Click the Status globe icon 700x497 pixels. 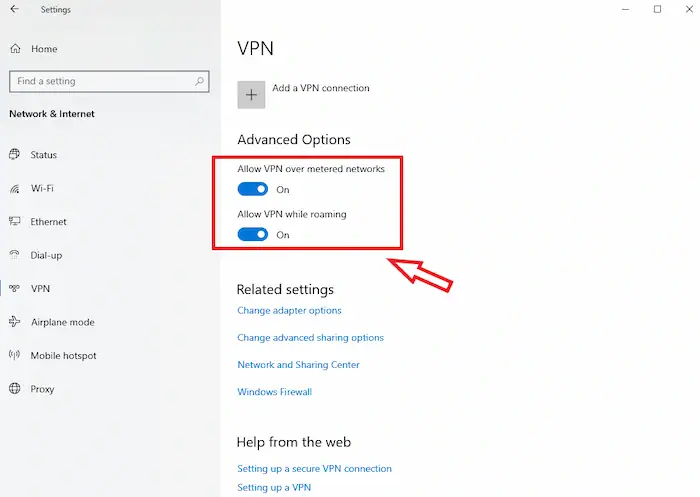click(x=15, y=155)
